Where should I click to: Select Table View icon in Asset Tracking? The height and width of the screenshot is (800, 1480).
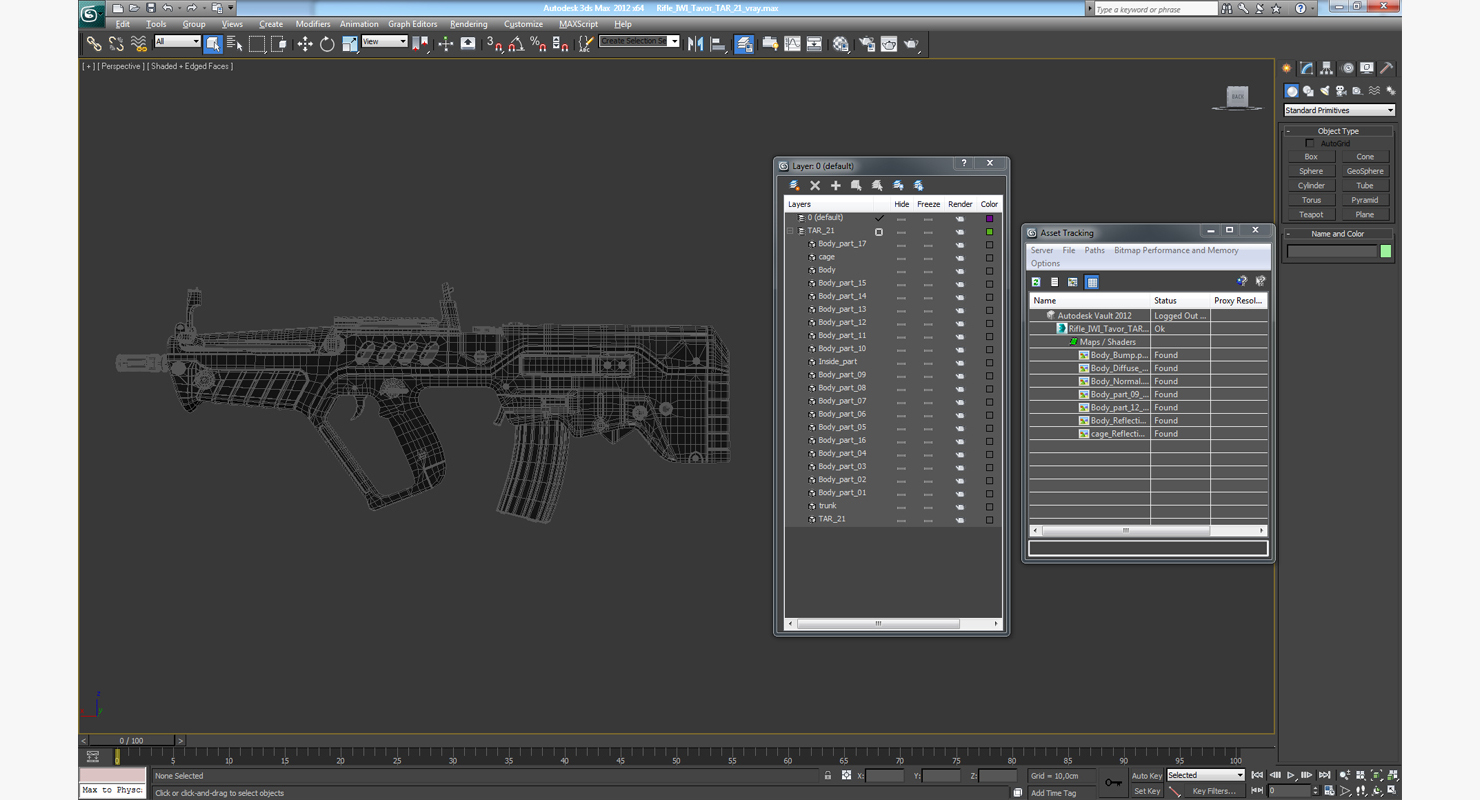point(1092,282)
